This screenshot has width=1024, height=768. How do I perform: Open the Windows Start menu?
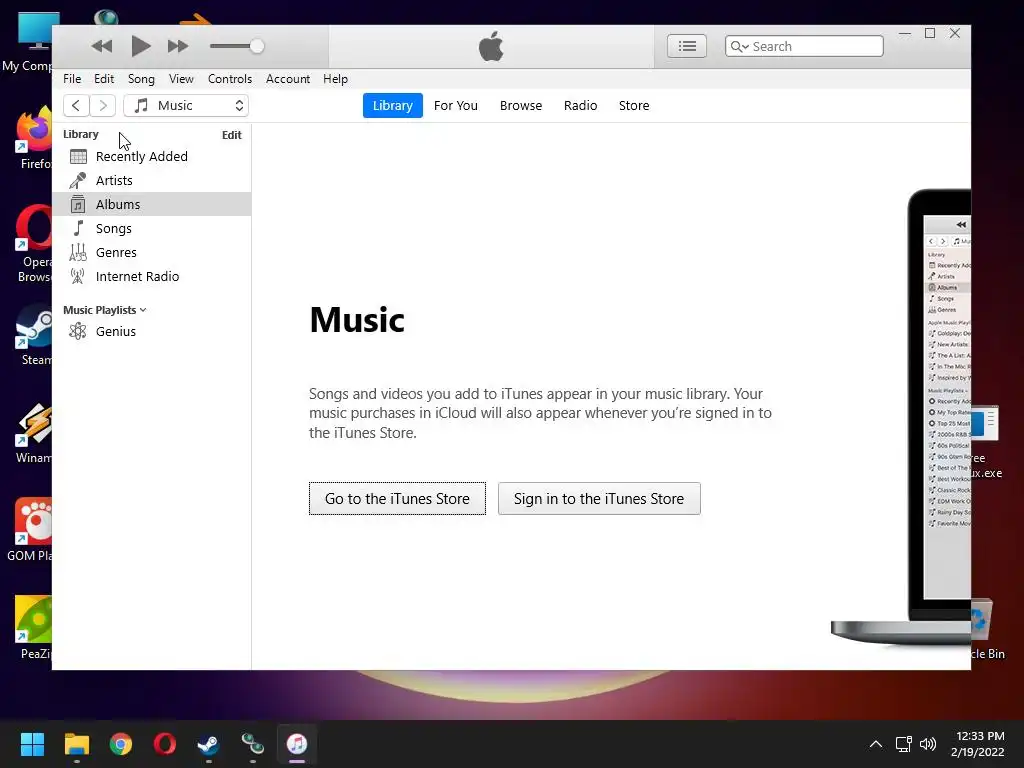pyautogui.click(x=32, y=744)
